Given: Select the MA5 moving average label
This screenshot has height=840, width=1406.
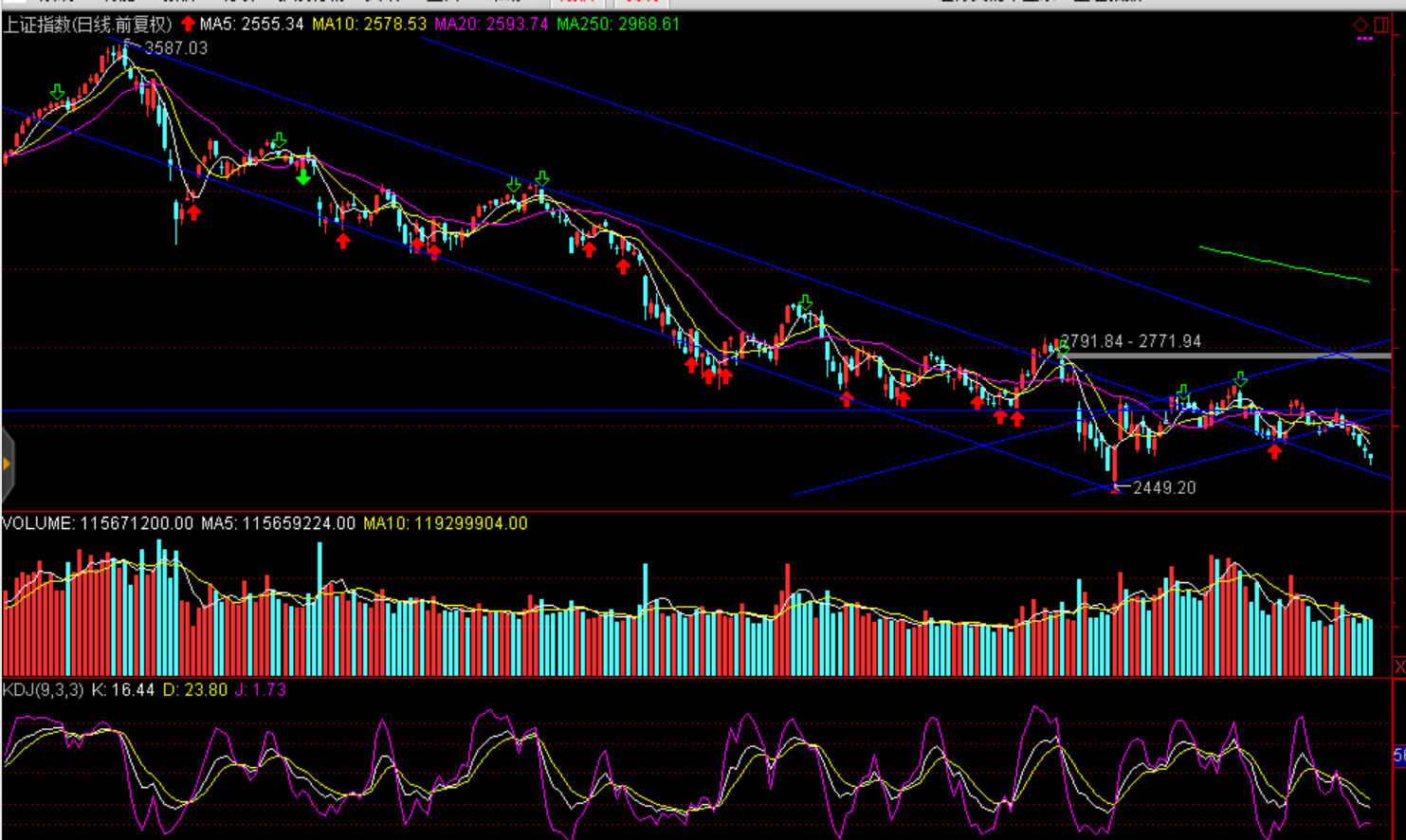Looking at the screenshot, I should click(x=251, y=24).
